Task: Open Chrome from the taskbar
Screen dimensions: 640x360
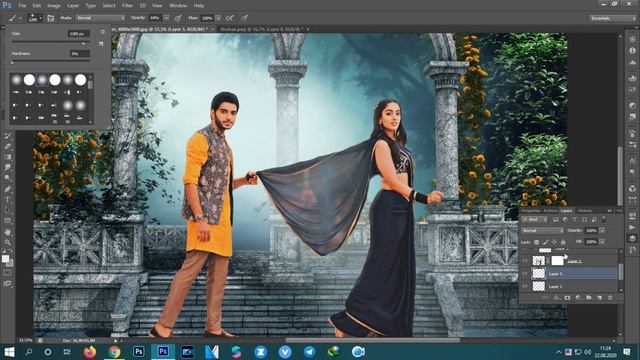Action: tap(114, 352)
